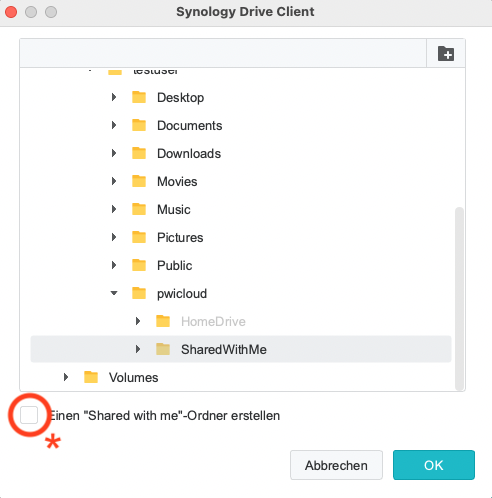Click the Volumes folder icon

pos(91,377)
